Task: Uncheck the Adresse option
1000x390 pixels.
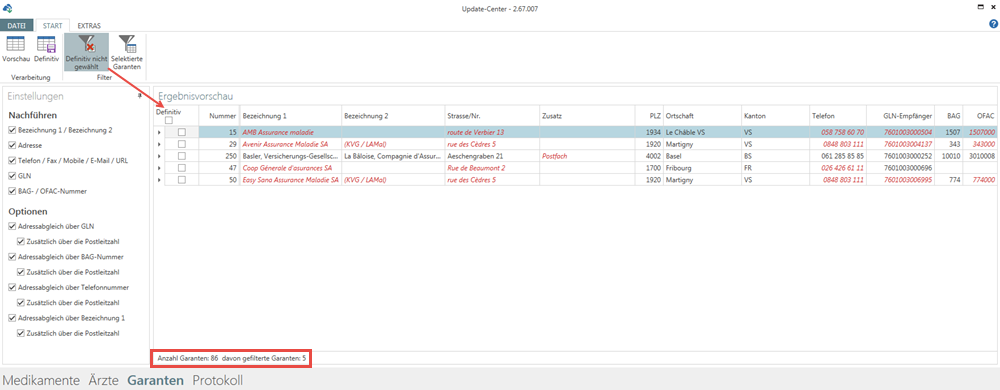Action: [12, 145]
